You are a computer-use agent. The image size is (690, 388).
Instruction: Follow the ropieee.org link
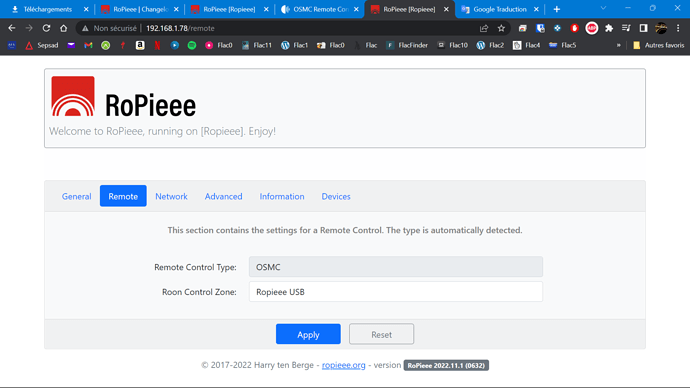pyautogui.click(x=344, y=365)
